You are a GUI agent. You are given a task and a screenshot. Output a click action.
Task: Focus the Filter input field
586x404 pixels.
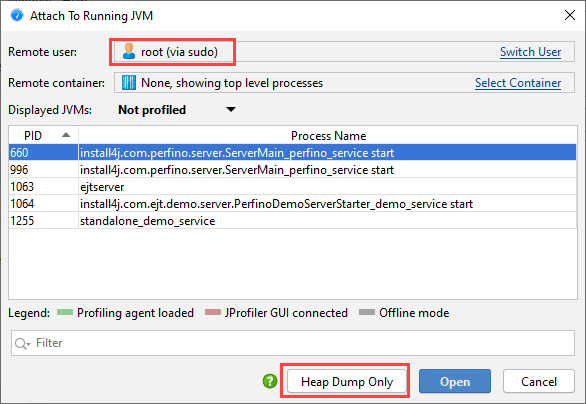[293, 343]
